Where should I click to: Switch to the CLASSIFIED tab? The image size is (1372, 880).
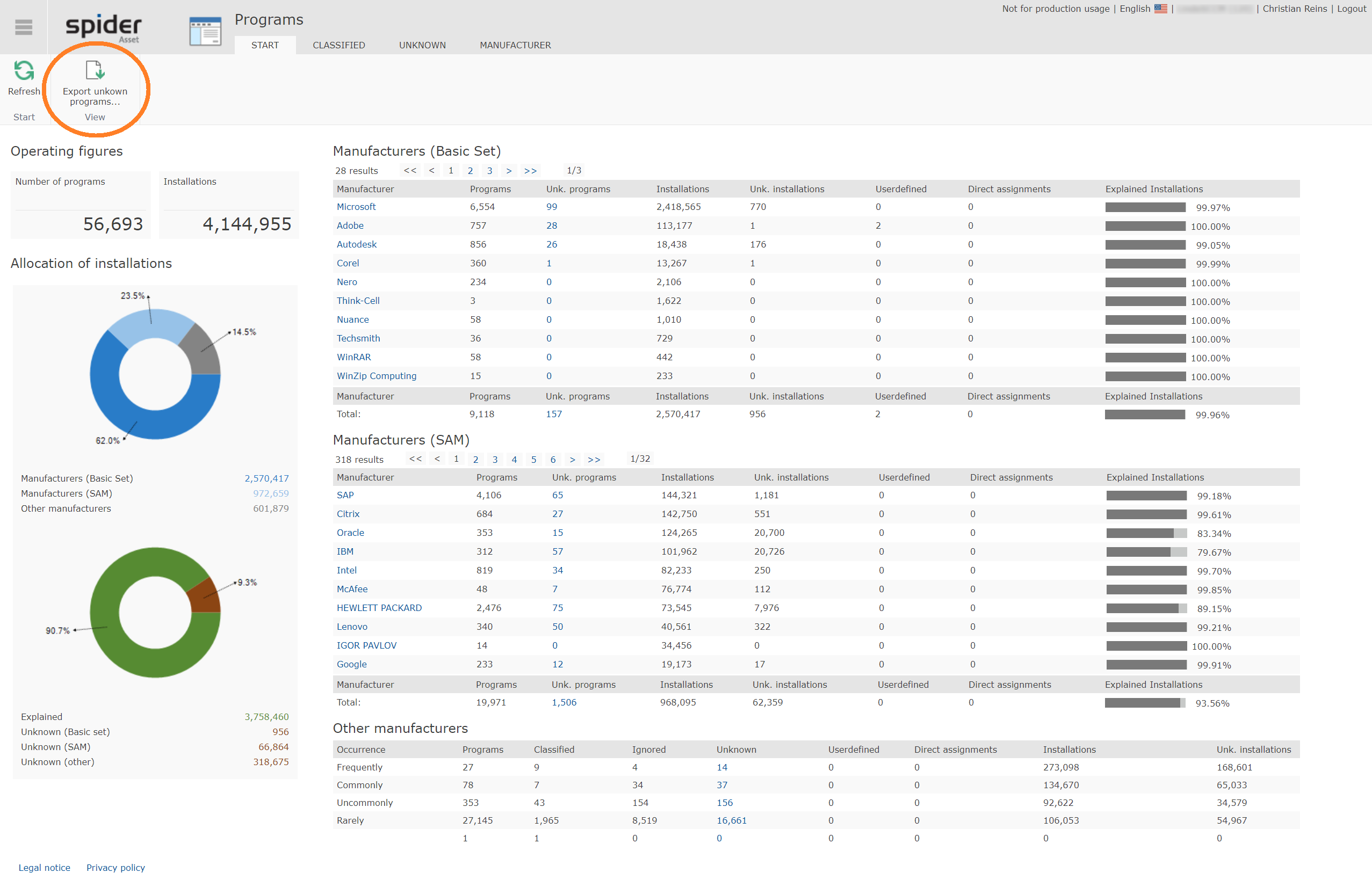339,45
